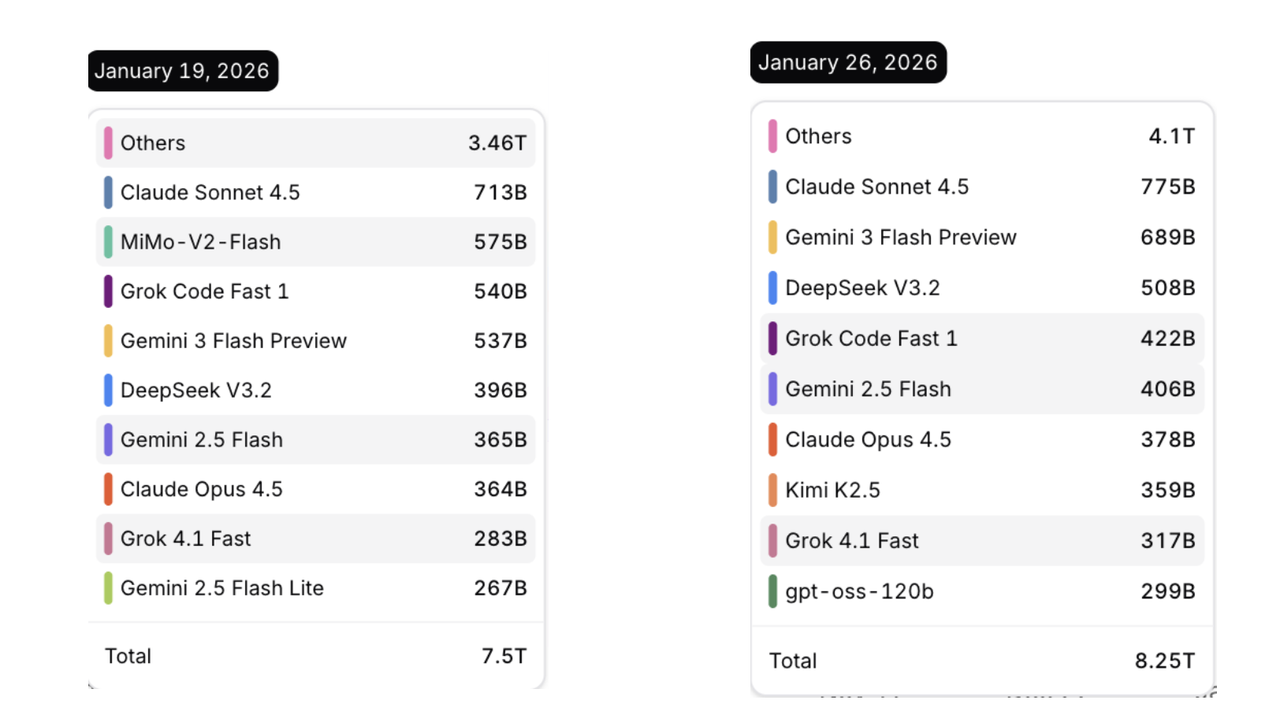Click the January 26, 2026 date label
Image resolution: width=1280 pixels, height=726 pixels.
[x=848, y=63]
